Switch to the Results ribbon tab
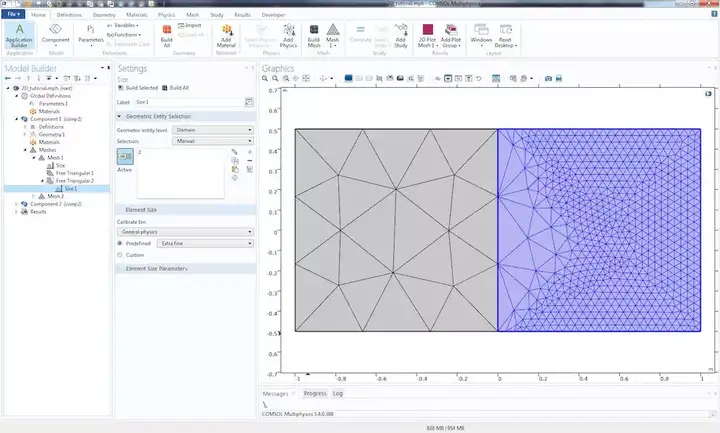Viewport: 720px width, 433px height. pyautogui.click(x=242, y=15)
